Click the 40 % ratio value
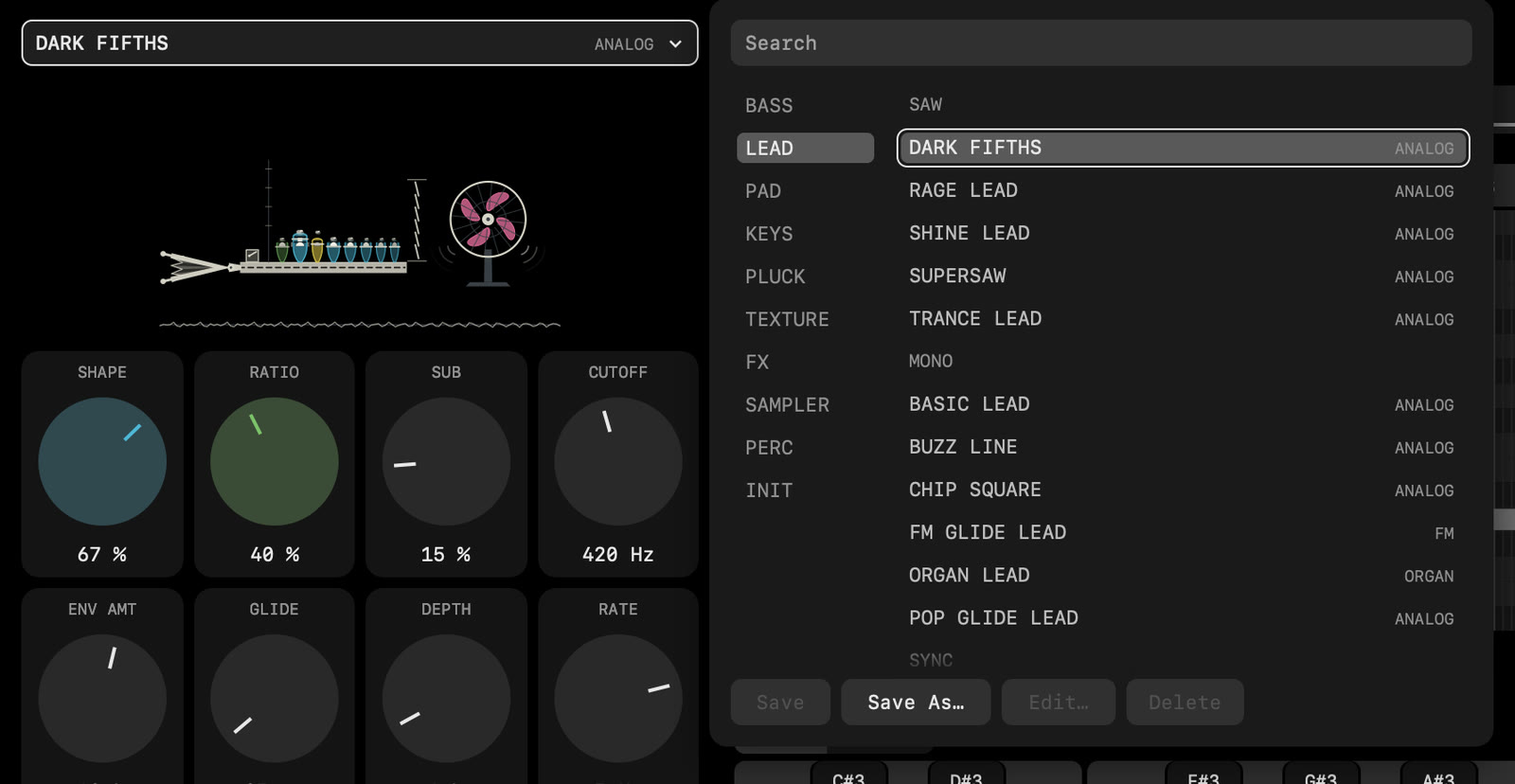The width and height of the screenshot is (1515, 784). click(275, 555)
